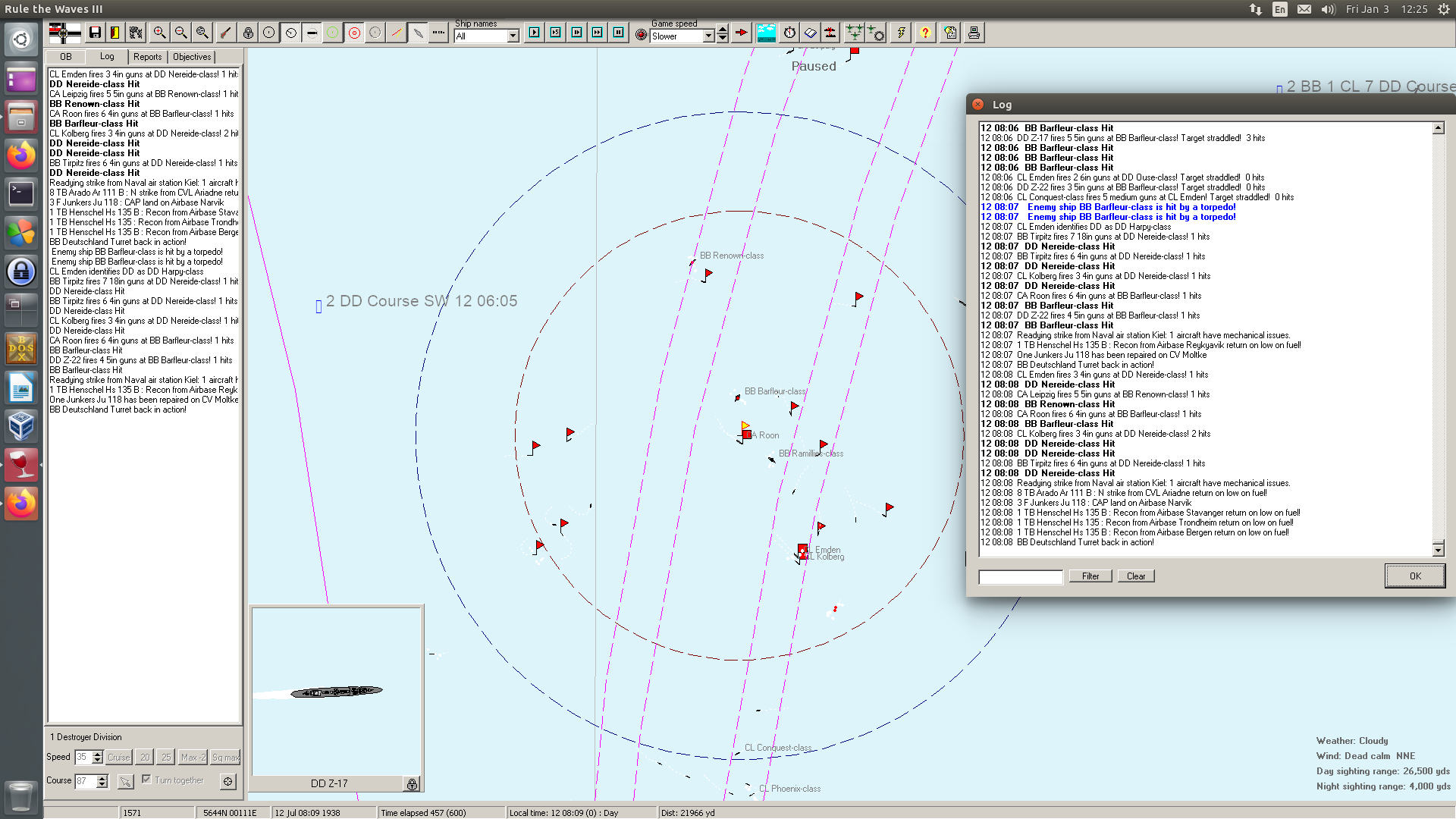This screenshot has width=1456, height=819.
Task: Click the notes document toolbar icon
Action: pyautogui.click(x=950, y=33)
